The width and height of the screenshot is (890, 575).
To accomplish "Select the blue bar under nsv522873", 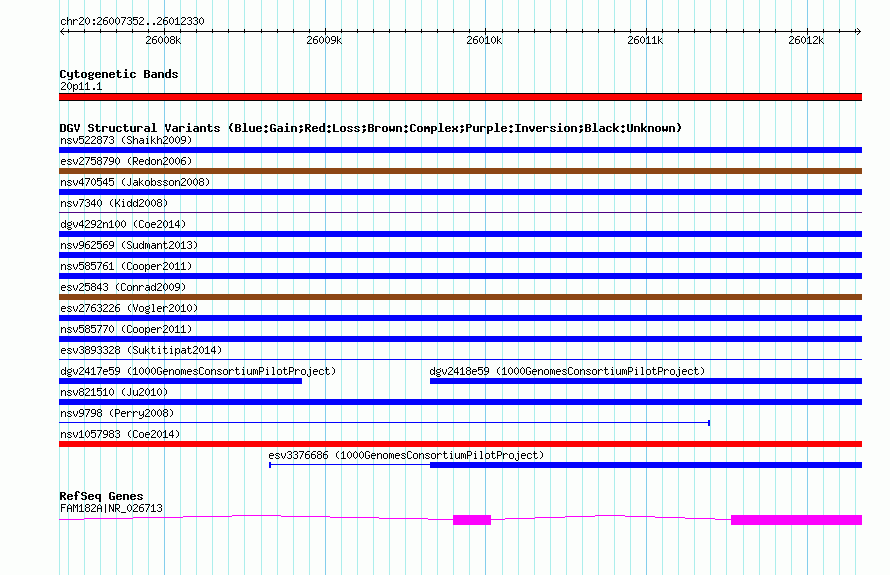I will [x=460, y=150].
